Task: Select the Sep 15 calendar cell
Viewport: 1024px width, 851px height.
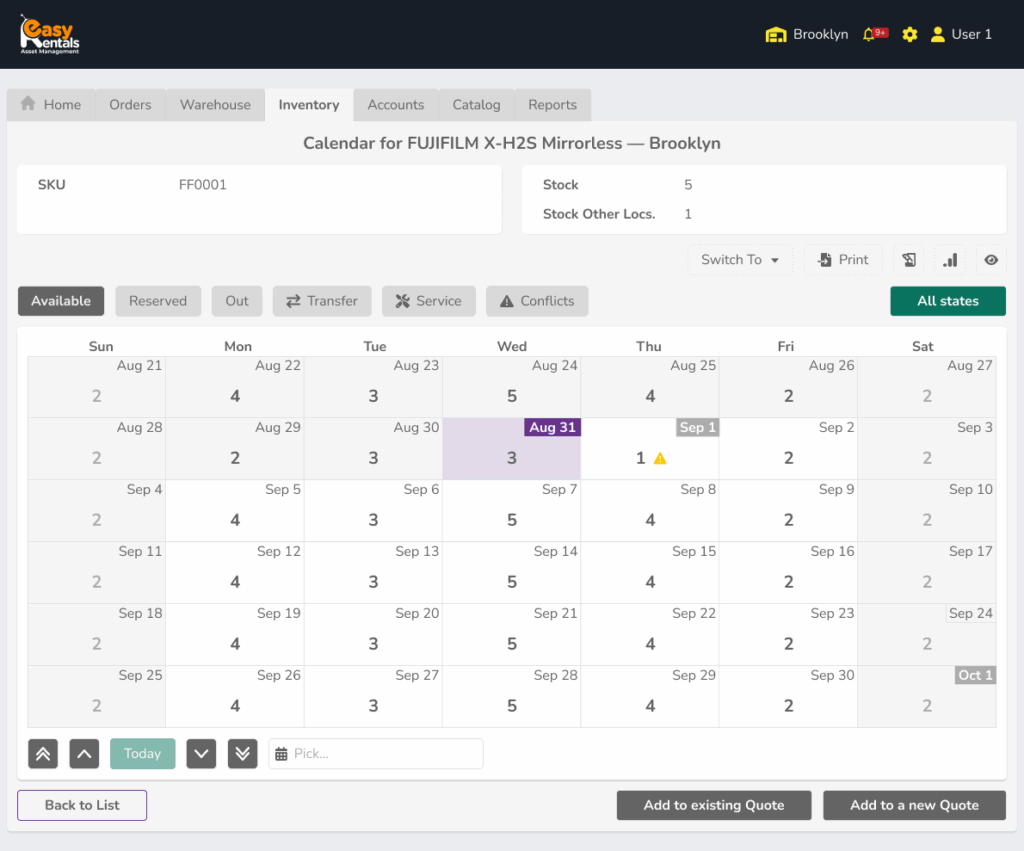Action: pos(650,573)
